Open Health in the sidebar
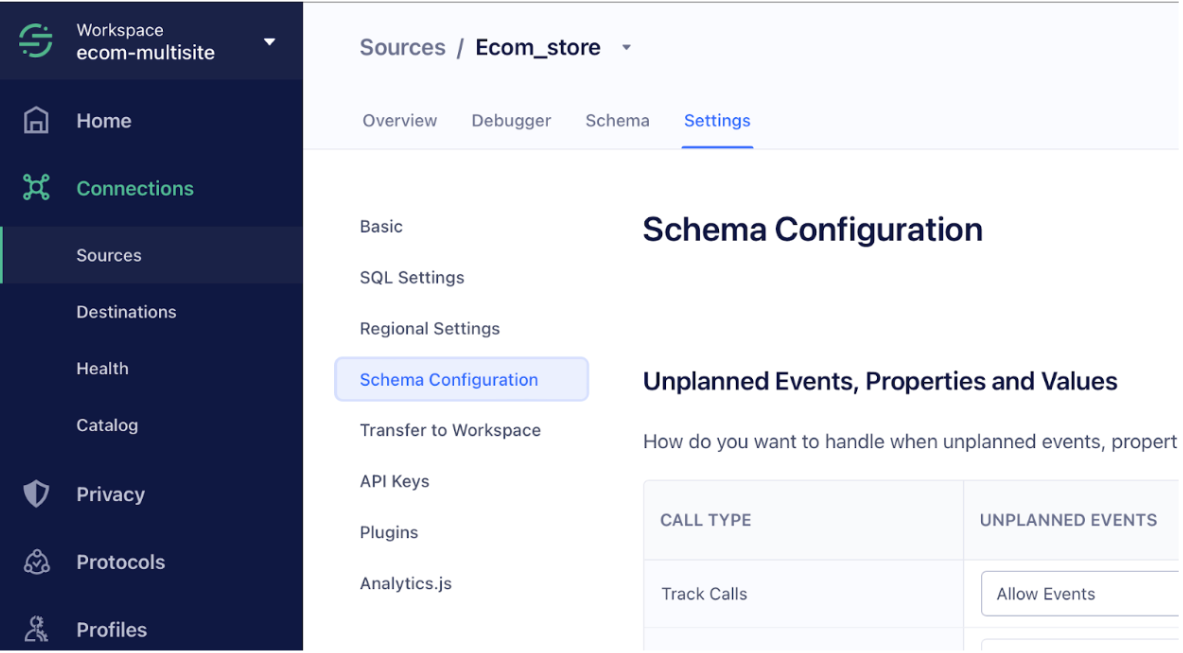Viewport: 1183px width, 653px height. (102, 368)
